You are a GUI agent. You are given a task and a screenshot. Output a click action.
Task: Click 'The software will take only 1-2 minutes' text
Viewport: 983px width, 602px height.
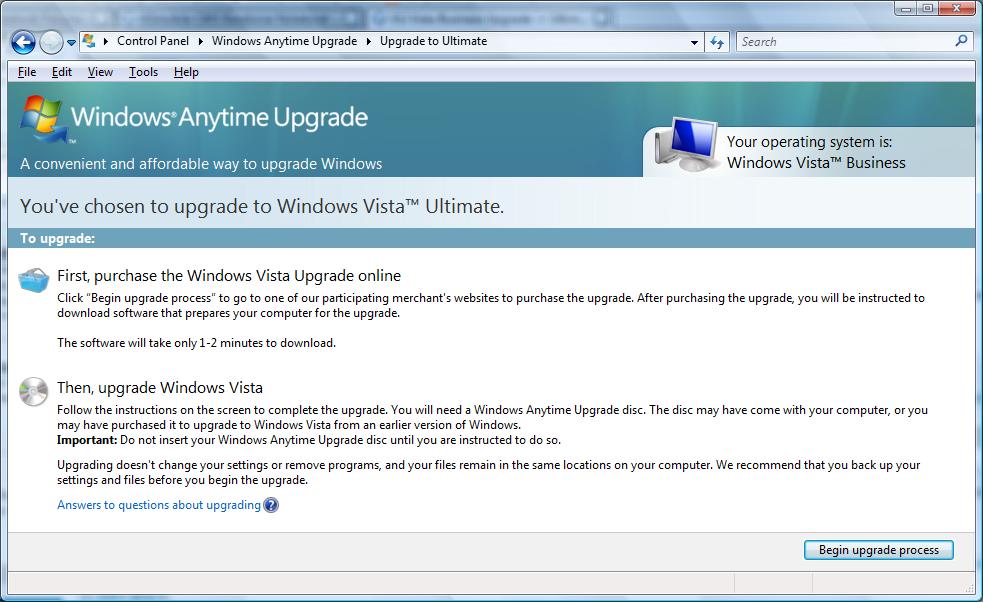[196, 343]
